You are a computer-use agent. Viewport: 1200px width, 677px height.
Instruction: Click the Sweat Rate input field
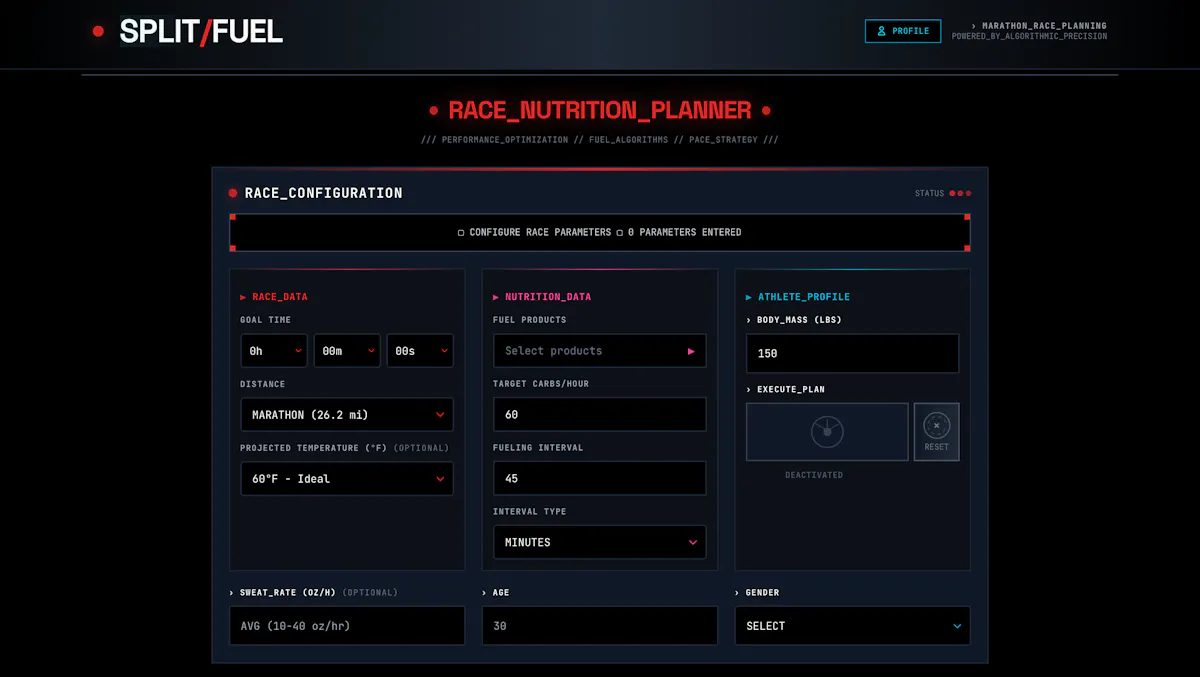(347, 626)
